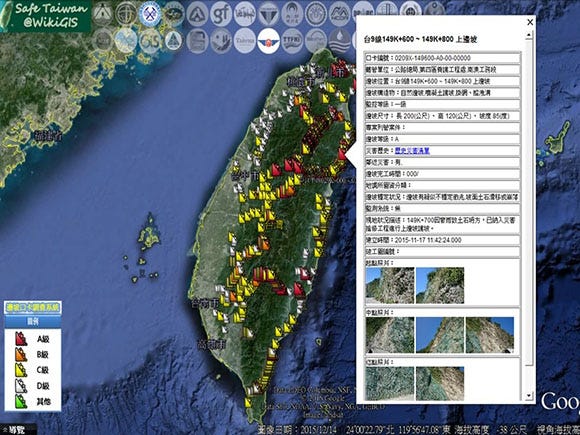Select the open-hand round logo icon
The image size is (580, 435).
[221, 40]
